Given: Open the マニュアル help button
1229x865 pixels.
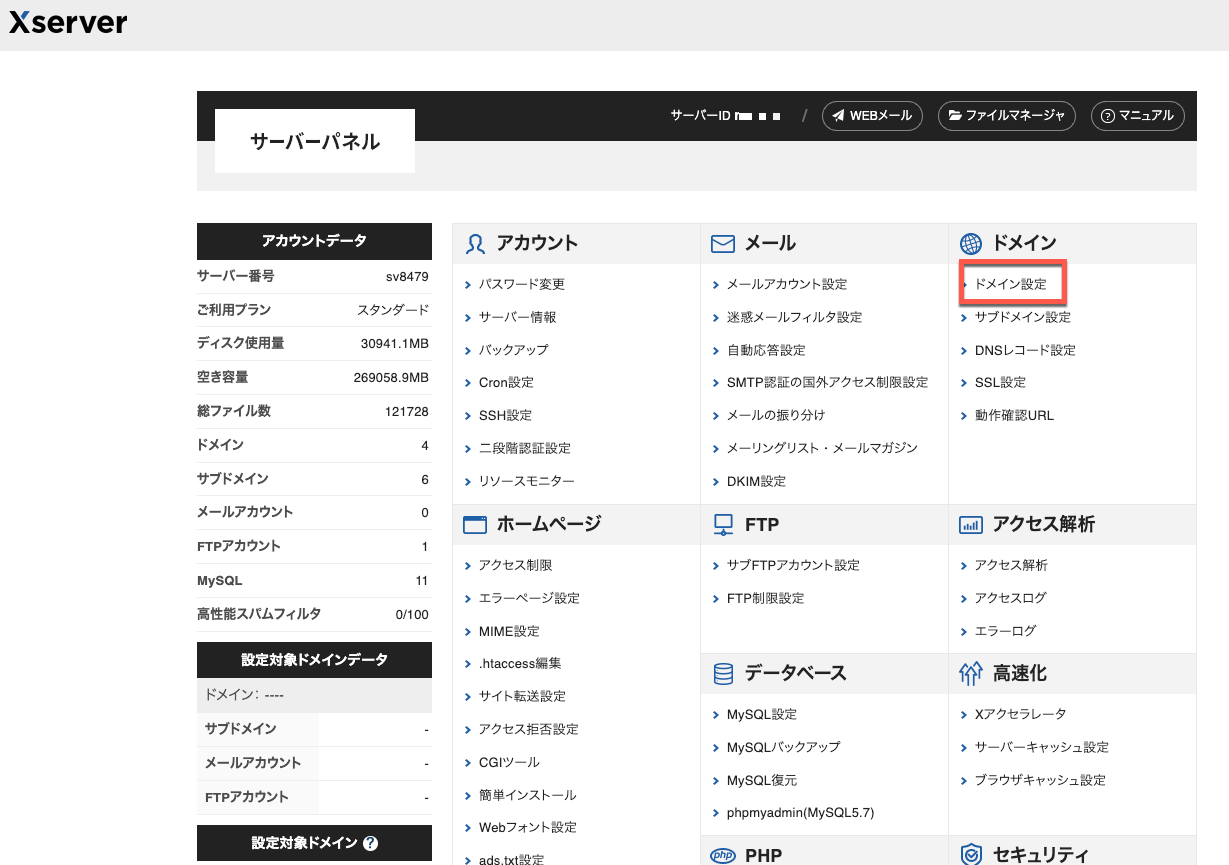Looking at the screenshot, I should coord(1137,116).
